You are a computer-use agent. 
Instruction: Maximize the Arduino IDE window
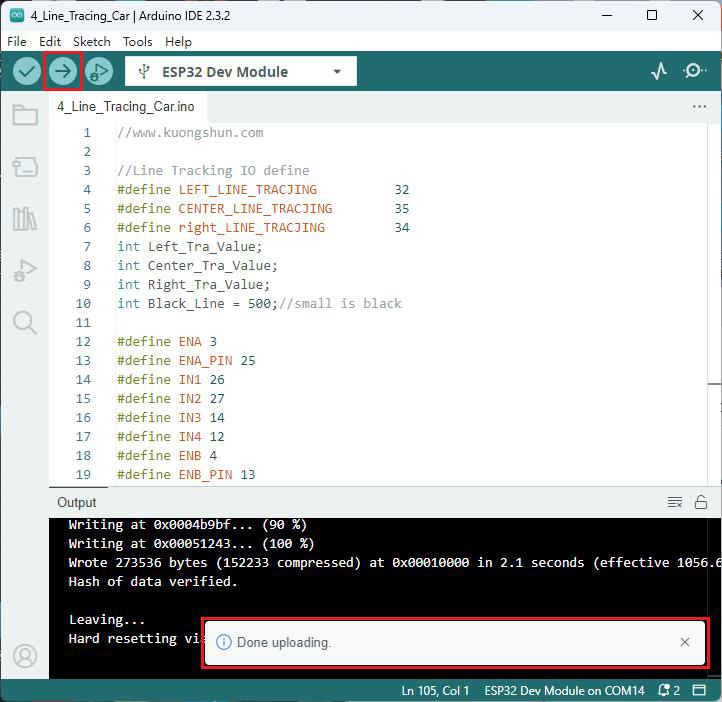[x=652, y=15]
